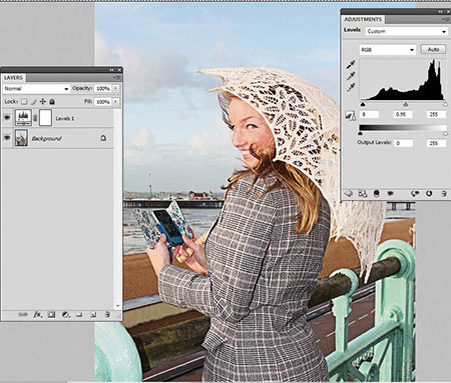Delete the adjustment with trash icon

[x=444, y=193]
